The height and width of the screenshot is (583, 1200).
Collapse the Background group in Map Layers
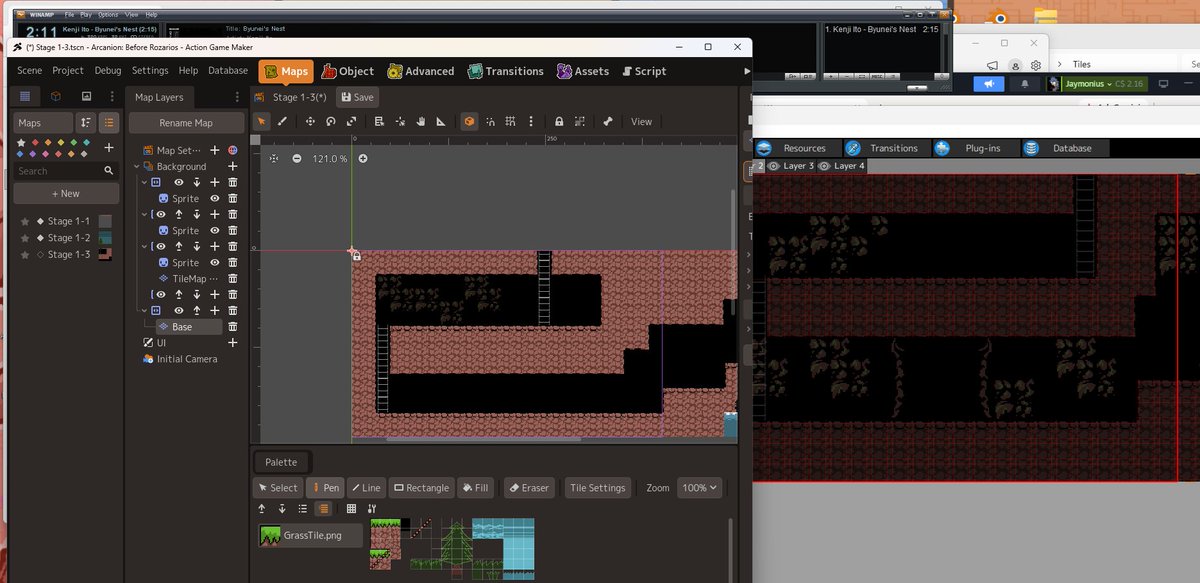136,167
